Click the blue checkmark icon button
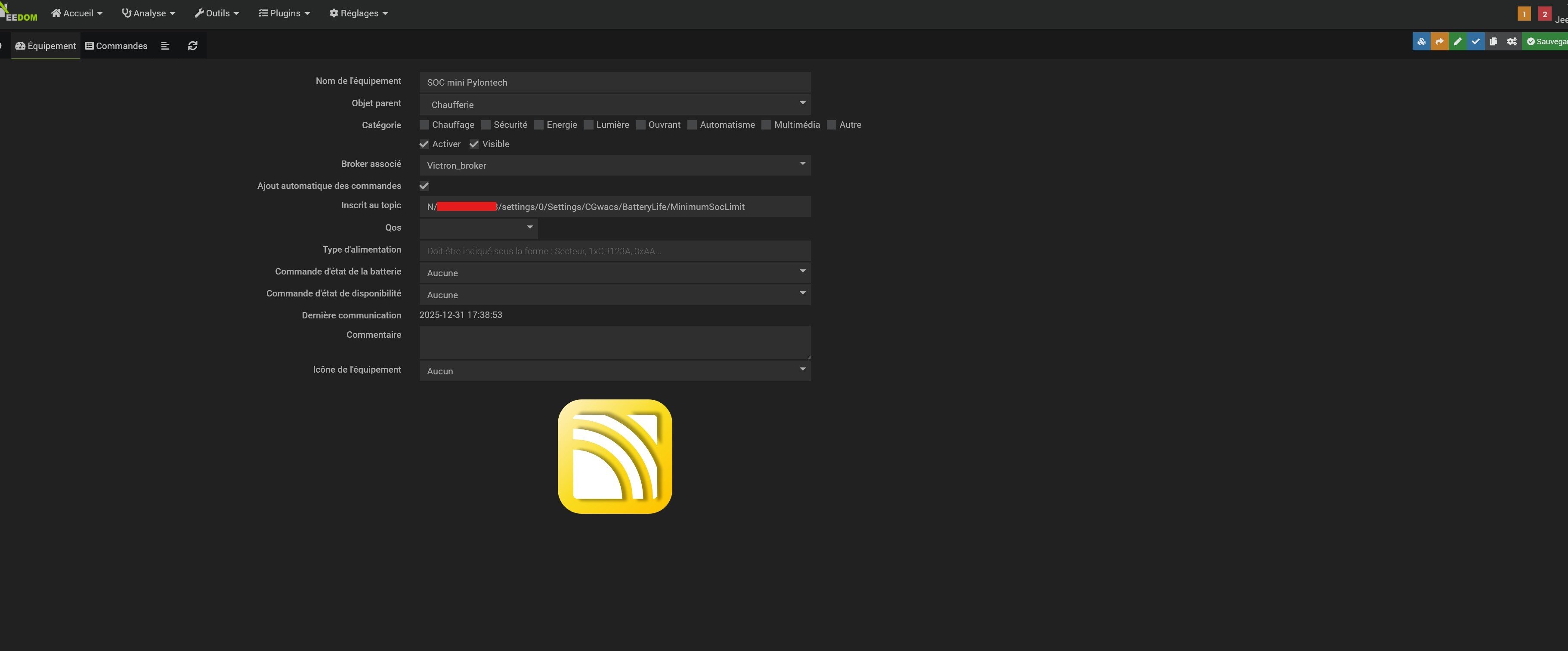The width and height of the screenshot is (1568, 651). 1475,41
